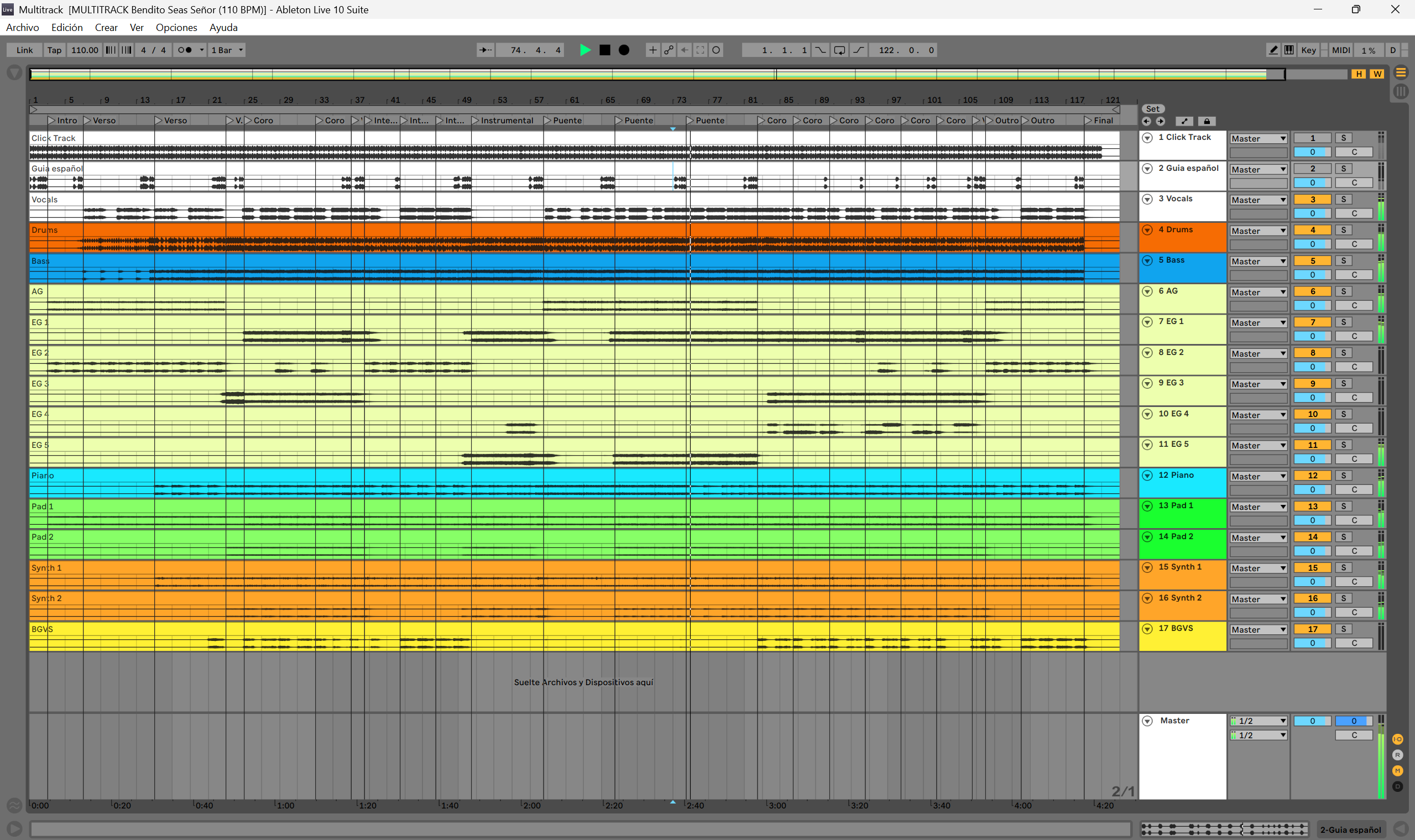
Task: Enable MIDI Arrangement Overdub plus button
Action: tap(652, 50)
